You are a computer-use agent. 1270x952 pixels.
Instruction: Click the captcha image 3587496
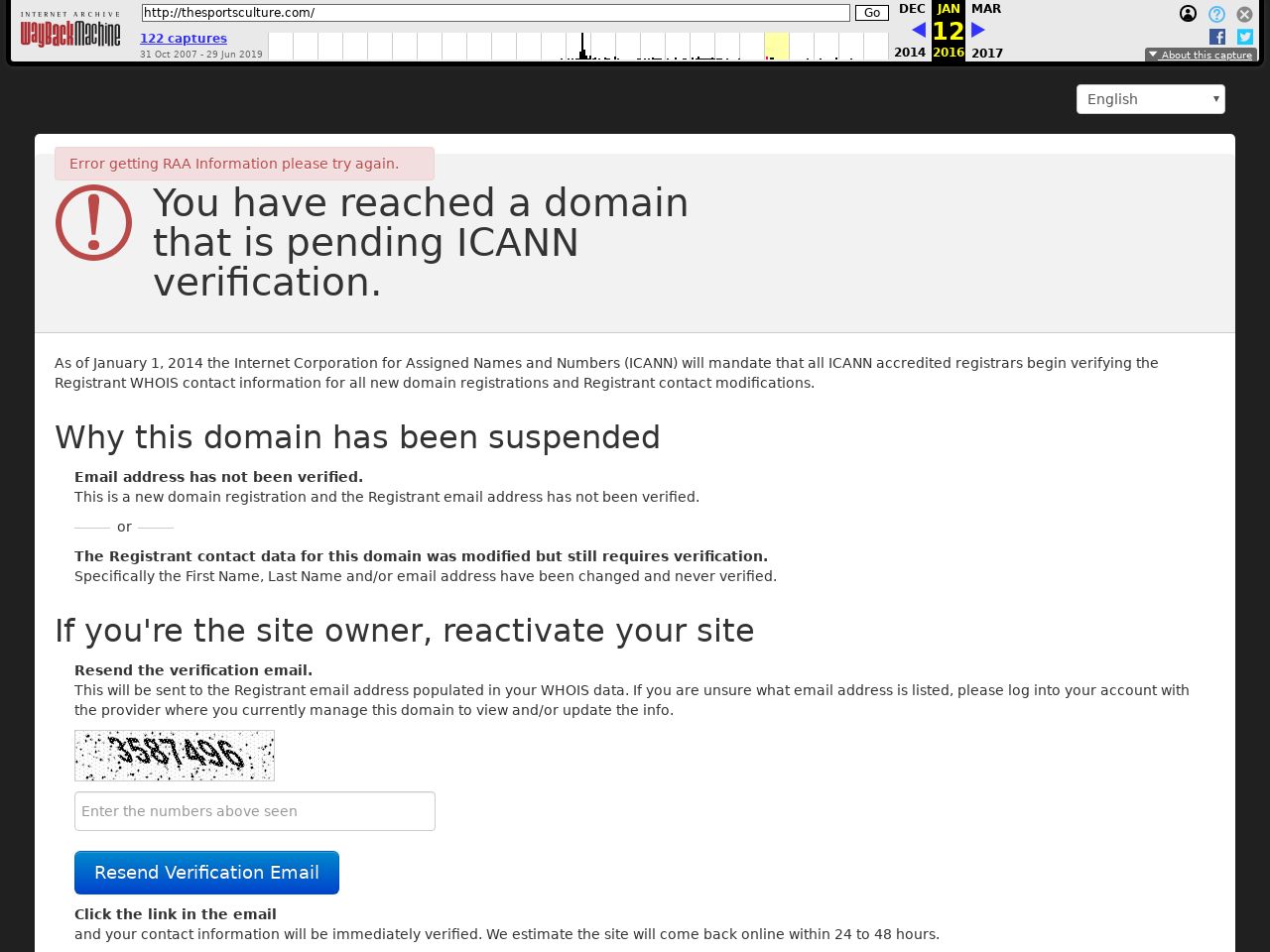(x=175, y=756)
